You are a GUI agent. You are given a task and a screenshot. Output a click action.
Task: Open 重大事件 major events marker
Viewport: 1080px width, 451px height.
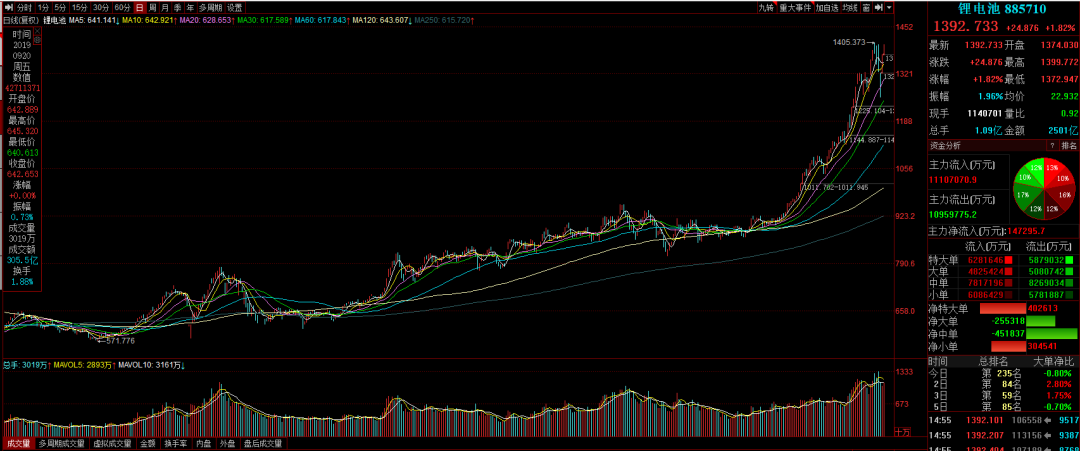tap(795, 7)
